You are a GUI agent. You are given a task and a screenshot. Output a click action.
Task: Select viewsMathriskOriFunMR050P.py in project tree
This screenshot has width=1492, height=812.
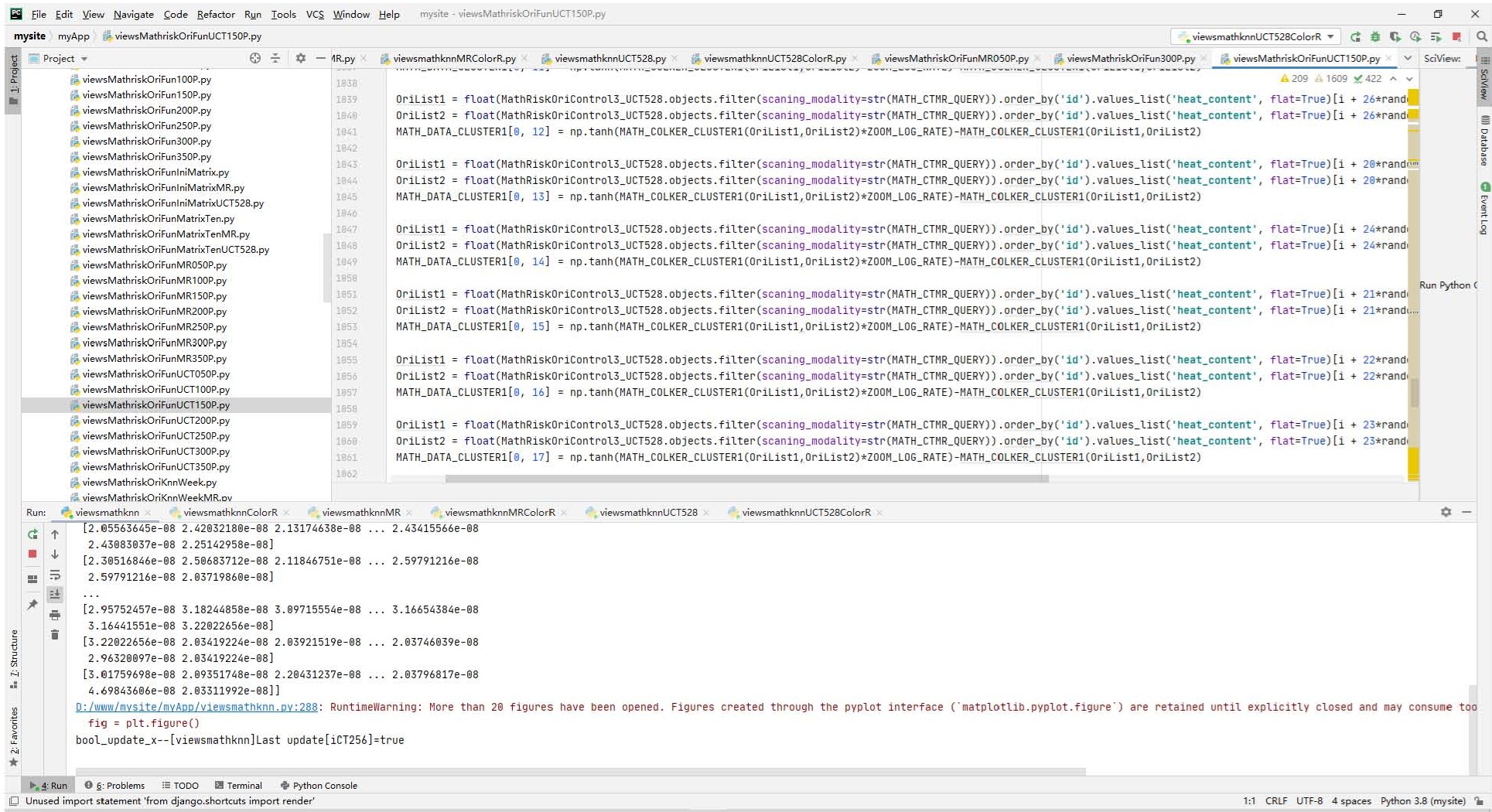154,264
